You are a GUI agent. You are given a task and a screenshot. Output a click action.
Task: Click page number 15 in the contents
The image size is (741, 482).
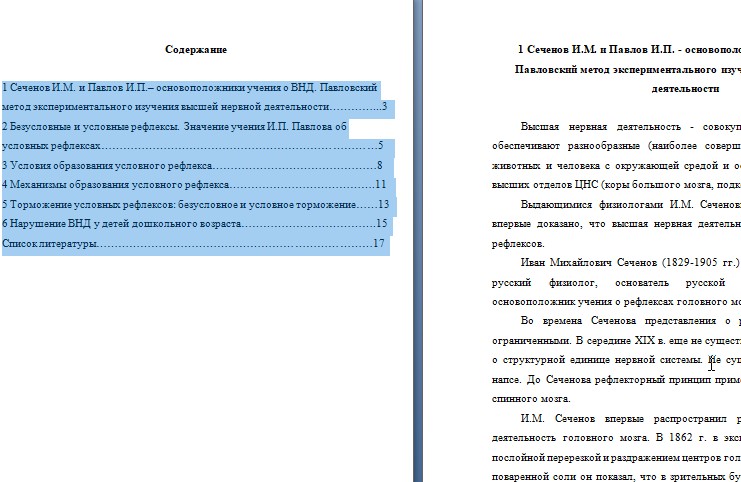click(380, 223)
